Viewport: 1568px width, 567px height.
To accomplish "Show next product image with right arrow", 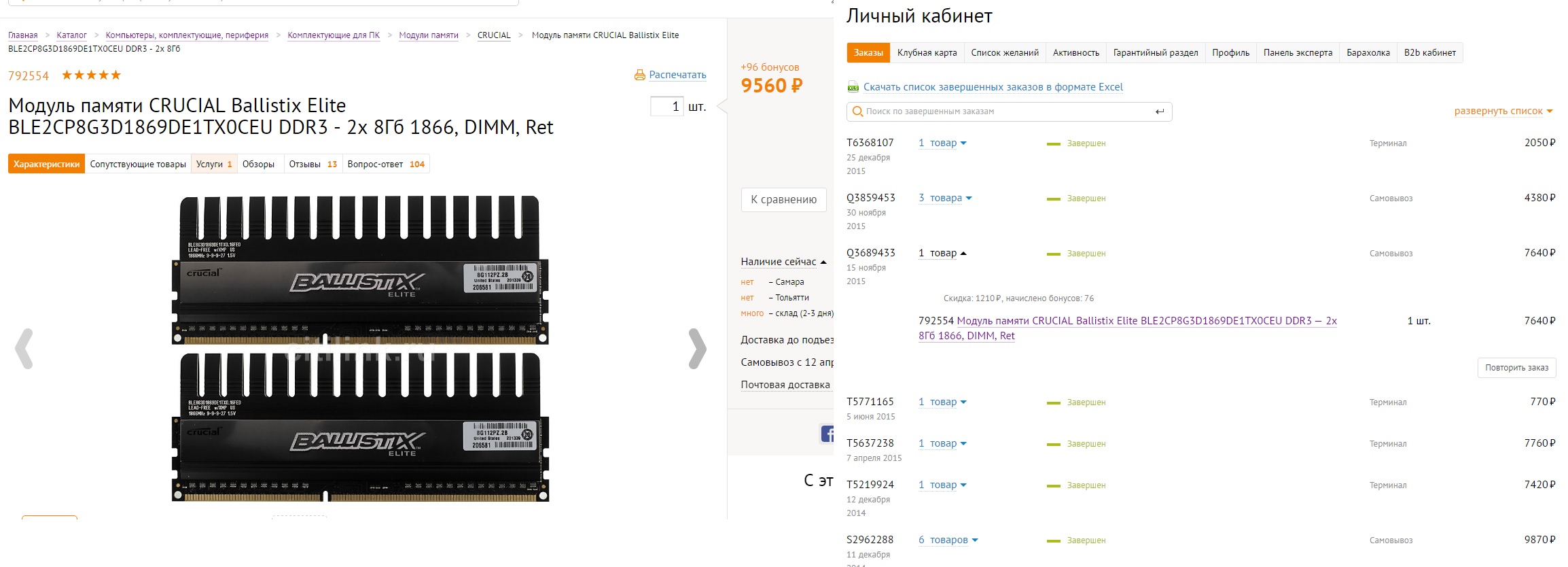I will [697, 349].
